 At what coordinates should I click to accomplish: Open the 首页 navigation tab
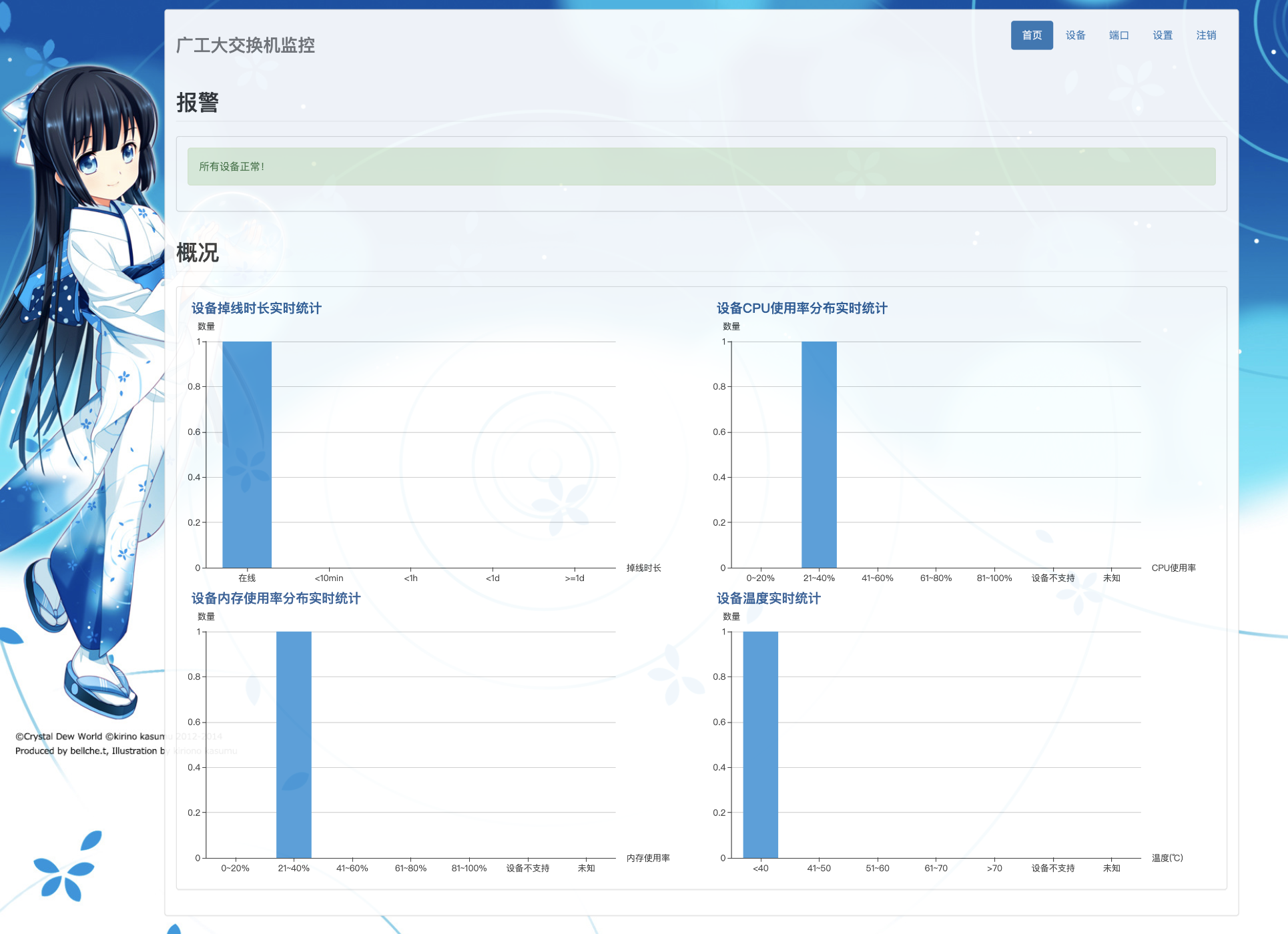[1032, 35]
